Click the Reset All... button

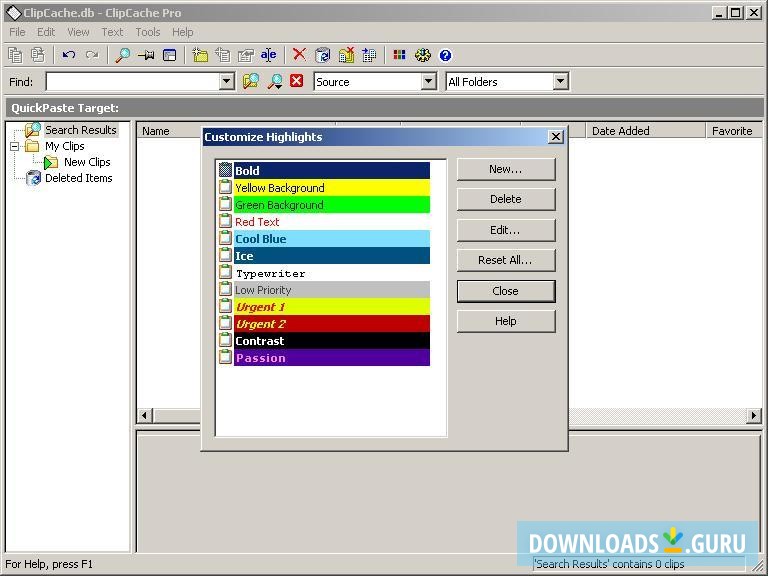[x=506, y=260]
